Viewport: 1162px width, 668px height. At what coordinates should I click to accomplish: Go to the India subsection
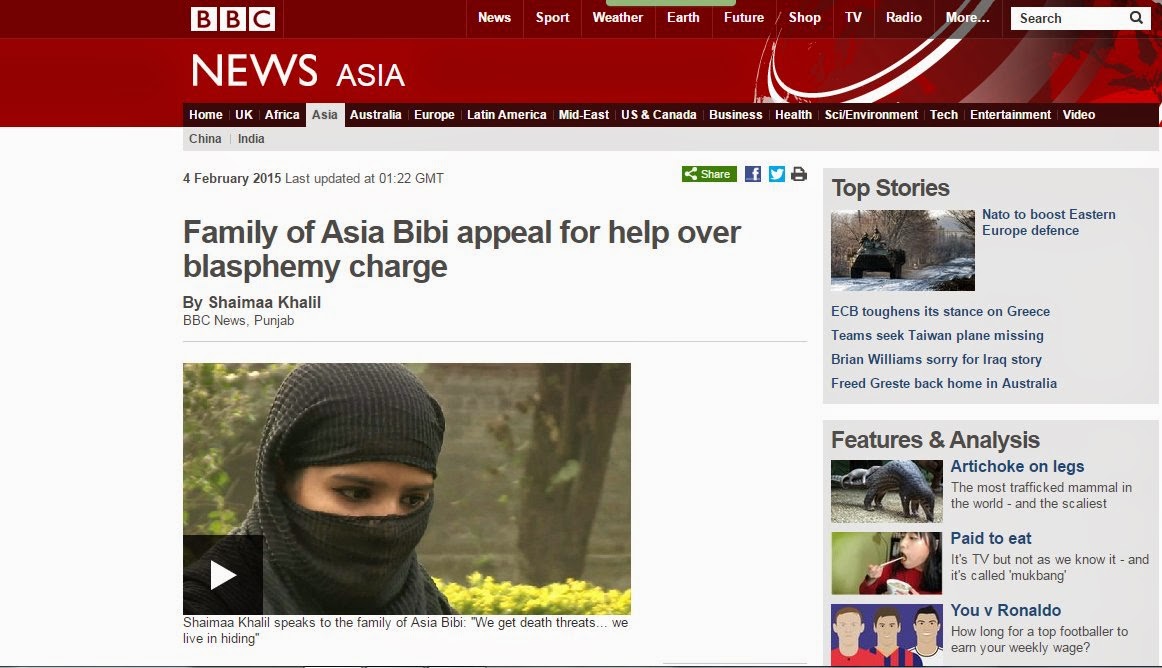click(x=251, y=139)
